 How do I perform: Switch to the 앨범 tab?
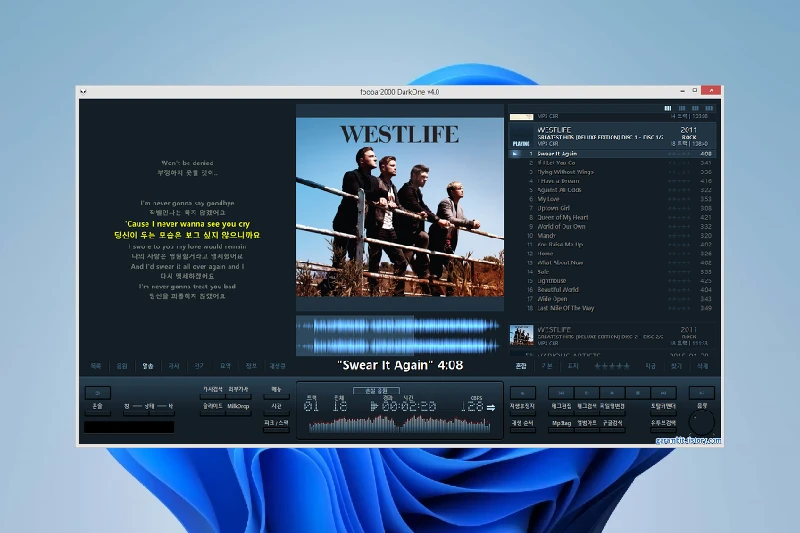coord(147,366)
